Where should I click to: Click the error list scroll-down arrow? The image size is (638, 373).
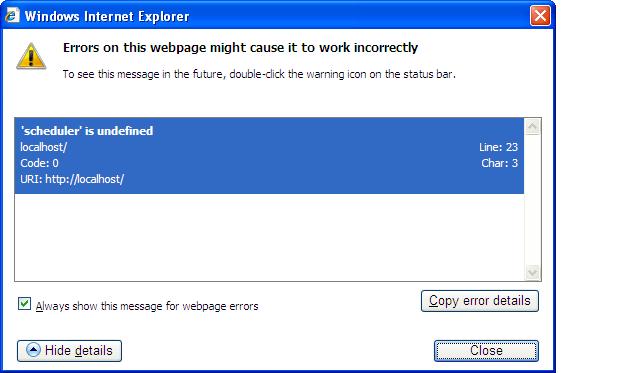(532, 272)
